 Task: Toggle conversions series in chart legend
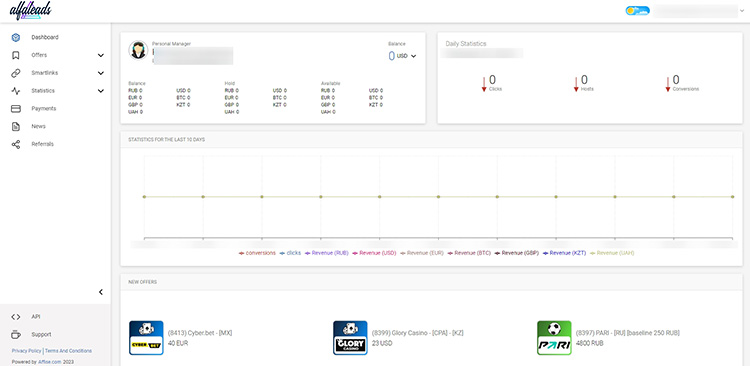click(x=257, y=253)
